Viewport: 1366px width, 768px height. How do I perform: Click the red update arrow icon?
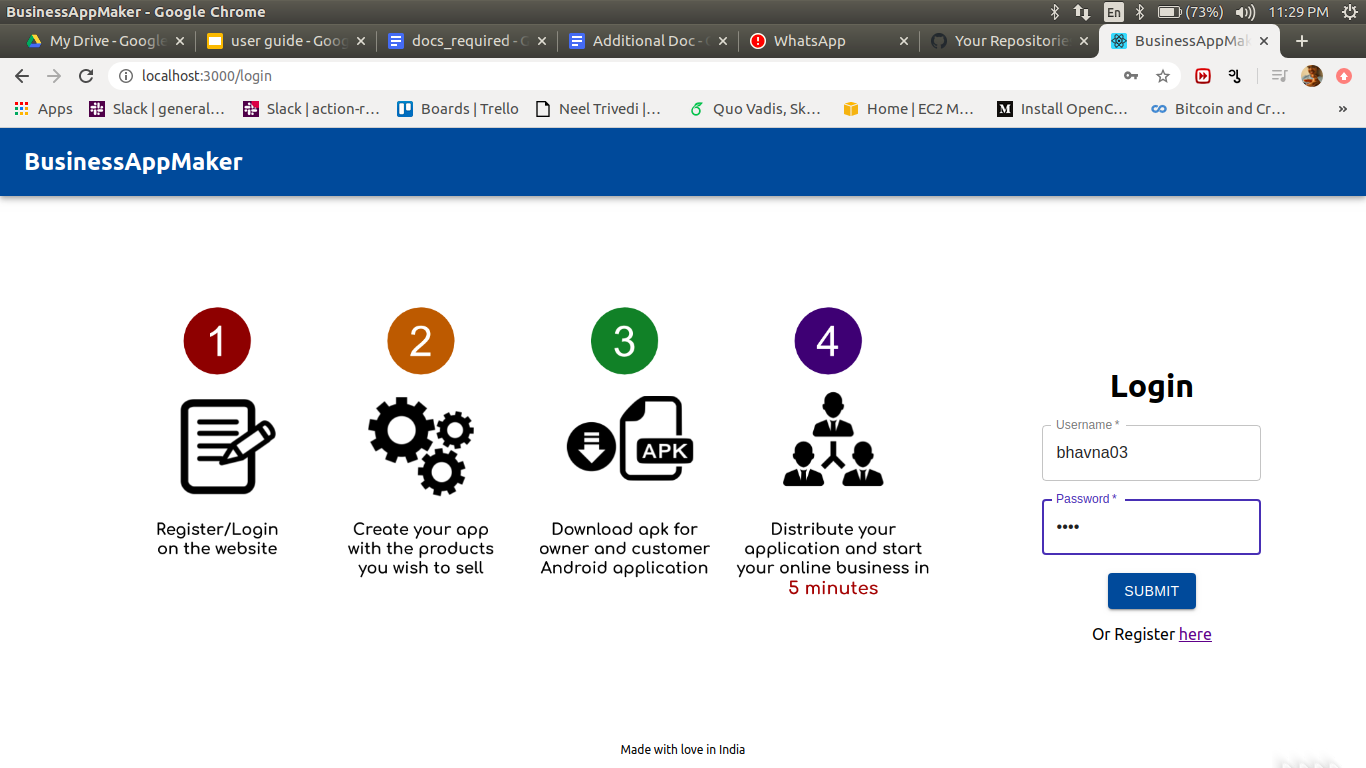point(1344,76)
